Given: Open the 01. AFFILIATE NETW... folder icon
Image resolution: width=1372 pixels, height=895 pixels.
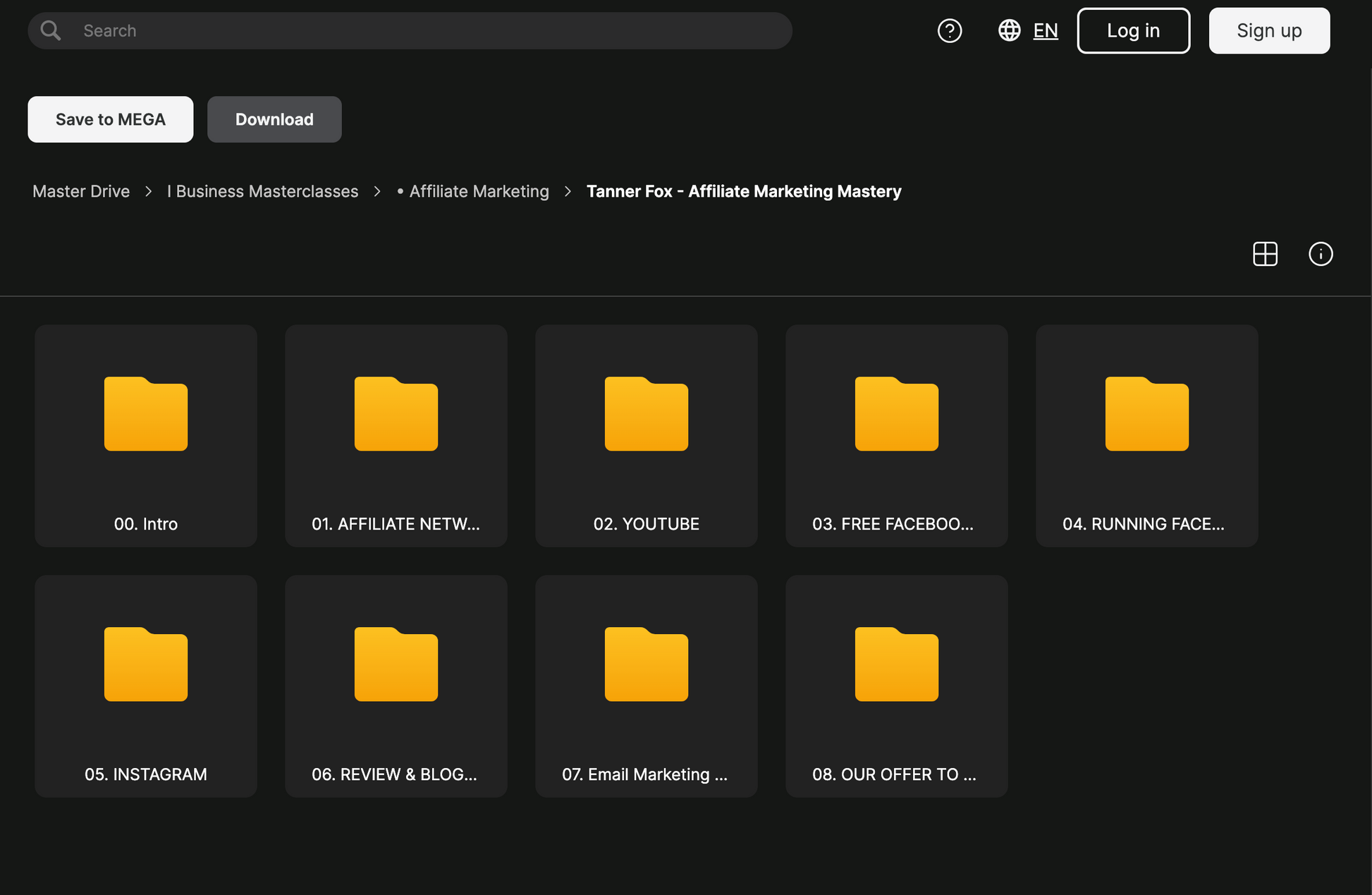Looking at the screenshot, I should [x=396, y=414].
